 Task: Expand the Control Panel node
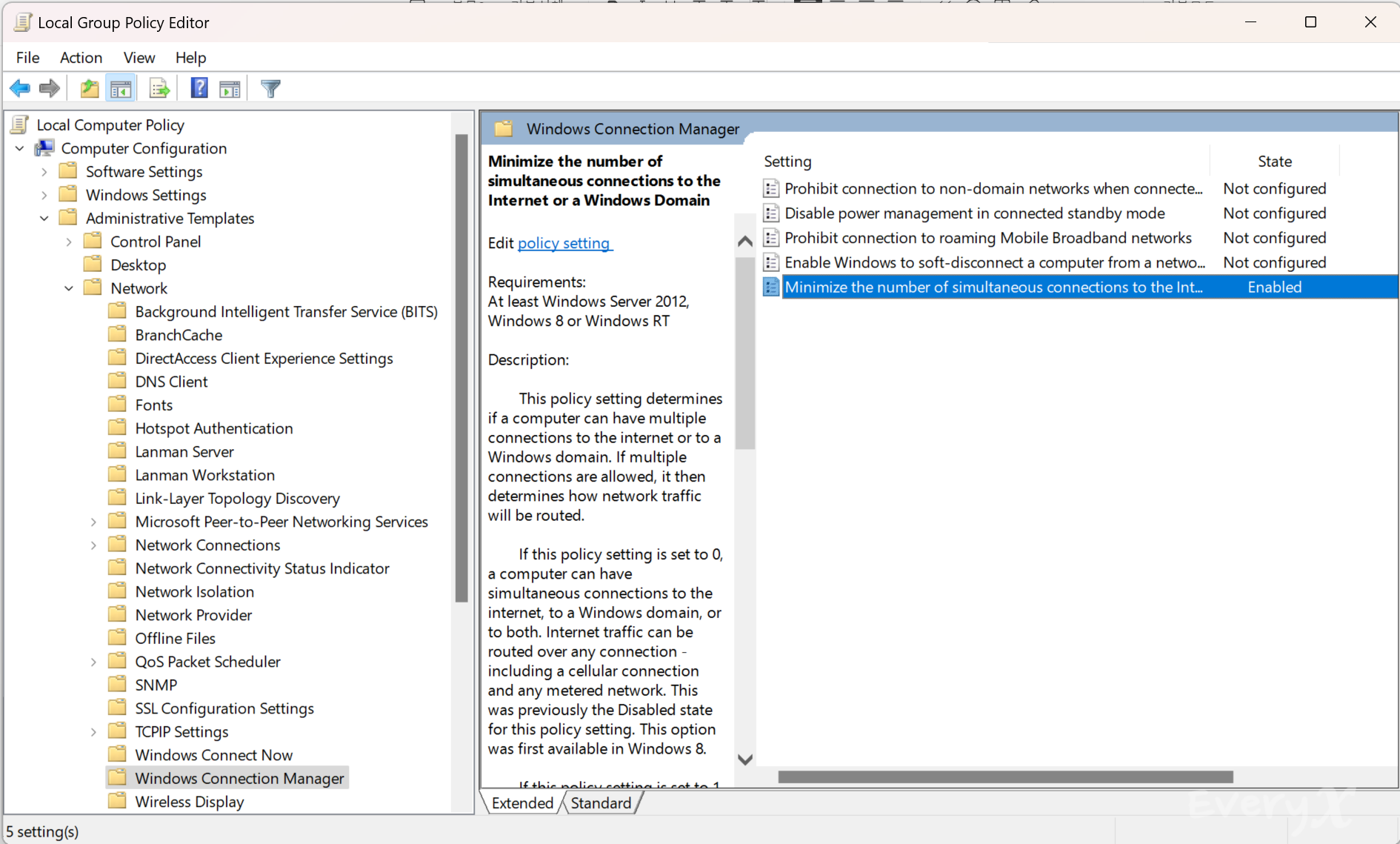coord(69,242)
